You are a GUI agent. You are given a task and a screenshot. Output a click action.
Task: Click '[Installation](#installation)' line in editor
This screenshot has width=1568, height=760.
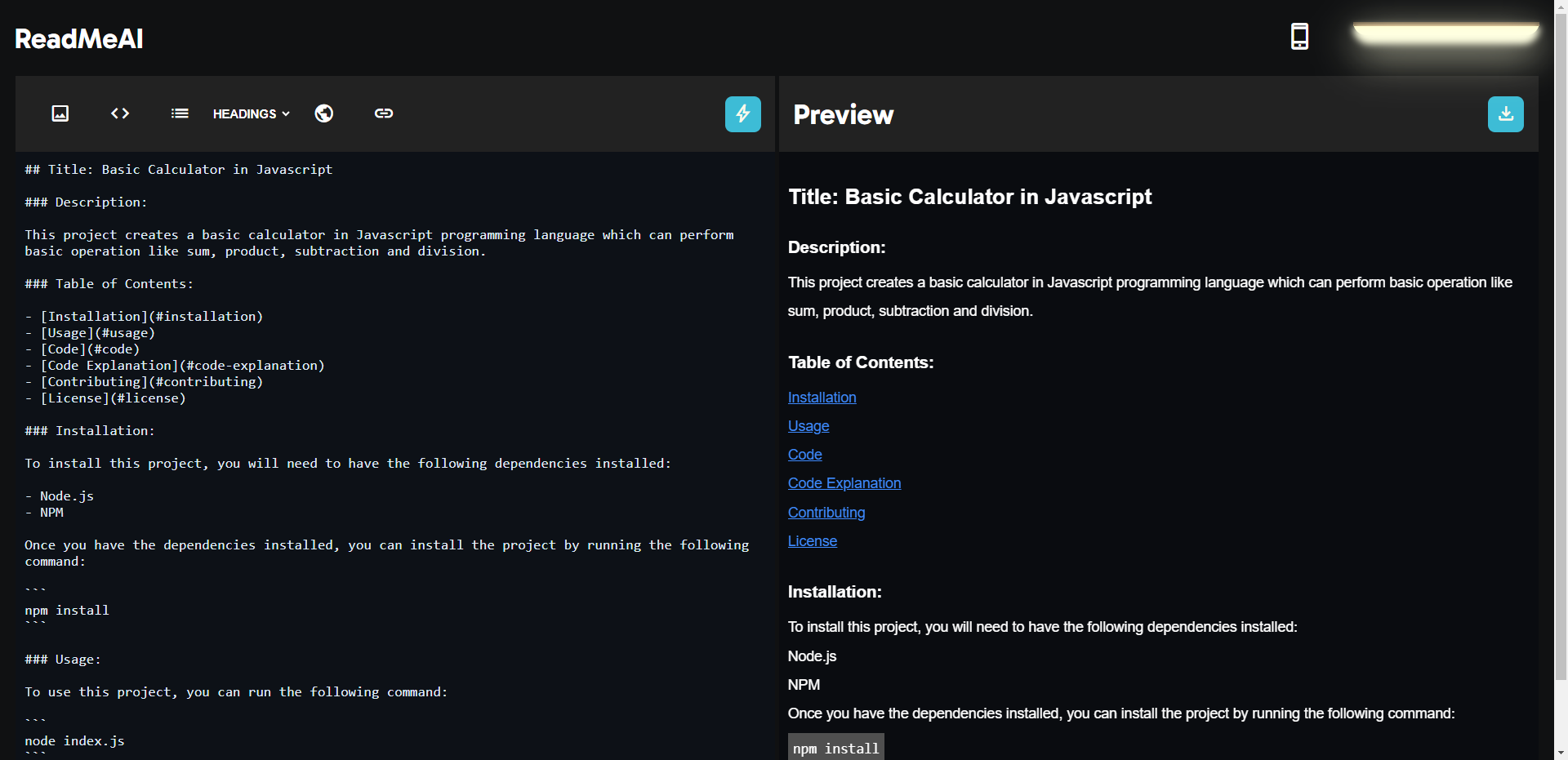pos(144,317)
